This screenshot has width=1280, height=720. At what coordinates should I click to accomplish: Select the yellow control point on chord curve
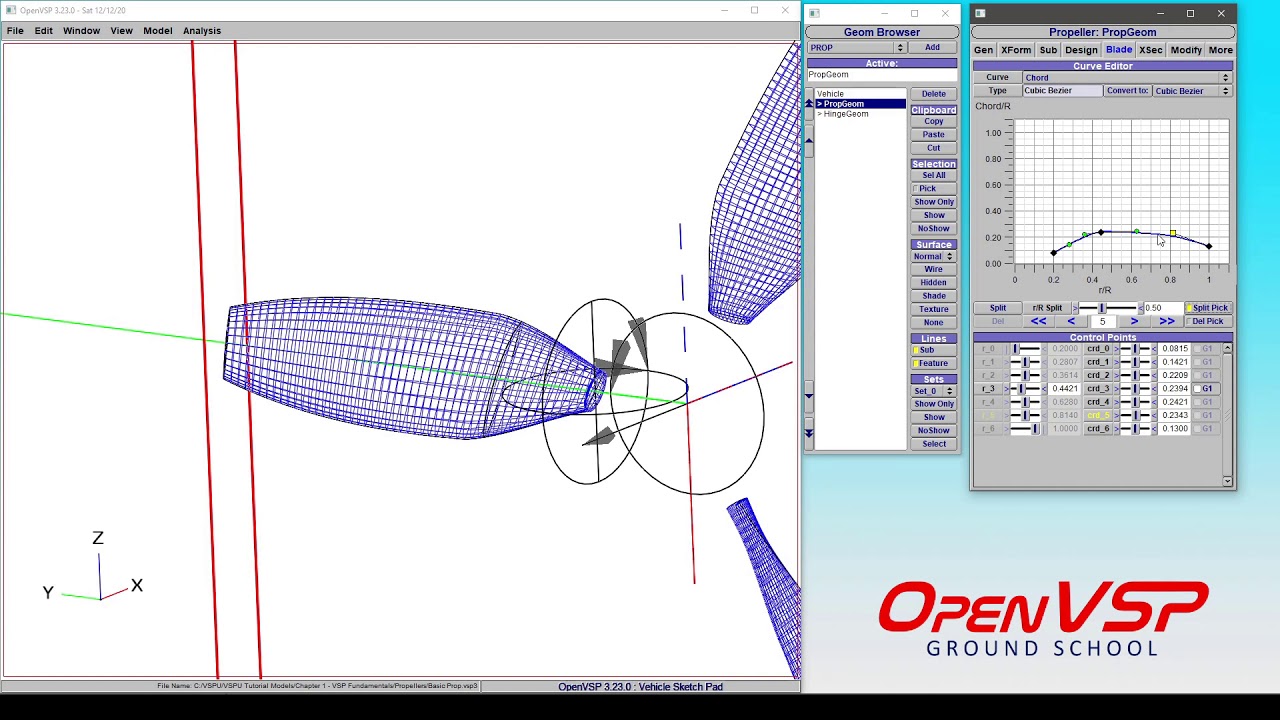[1172, 233]
